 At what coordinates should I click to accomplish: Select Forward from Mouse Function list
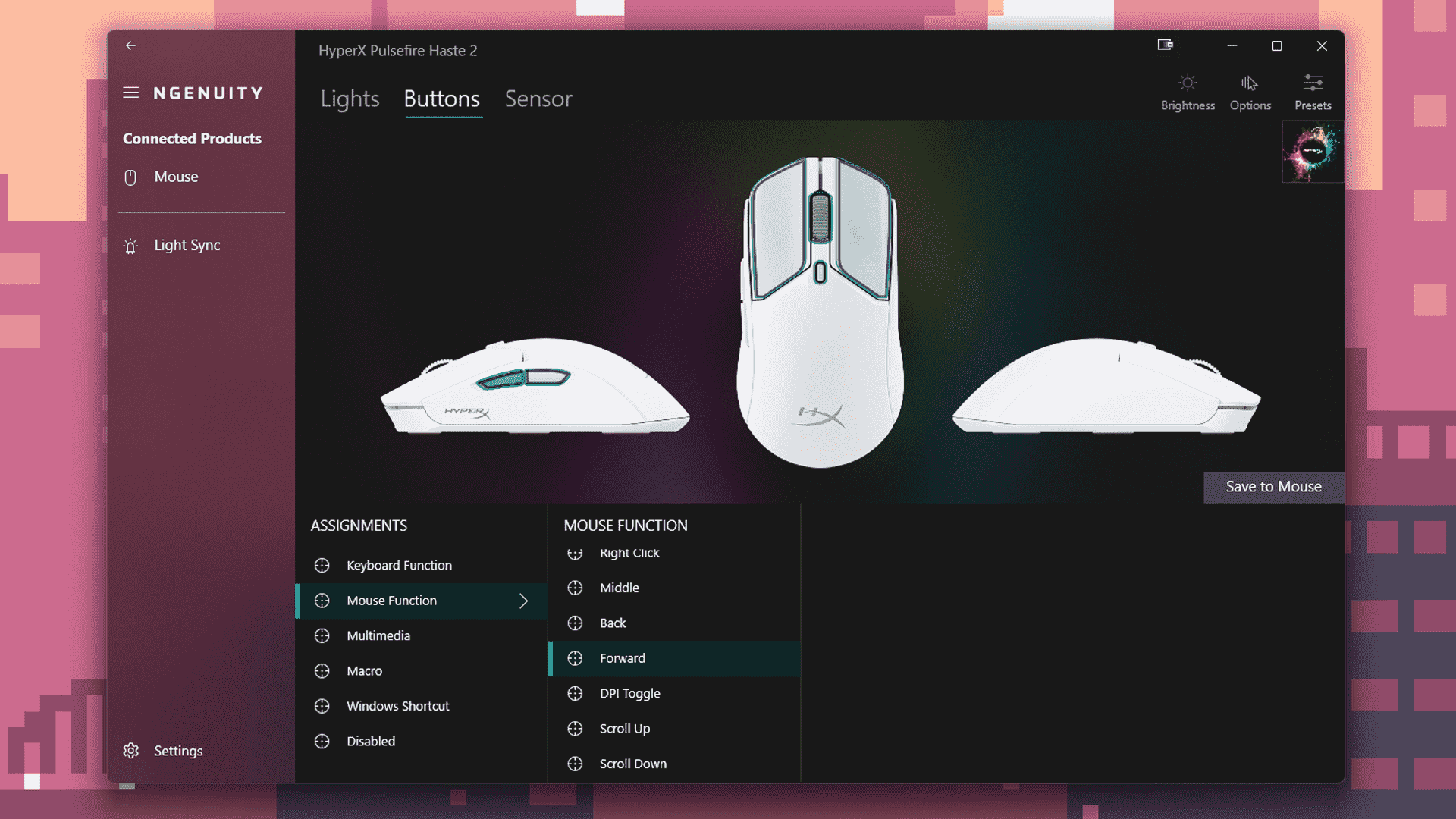pos(622,657)
